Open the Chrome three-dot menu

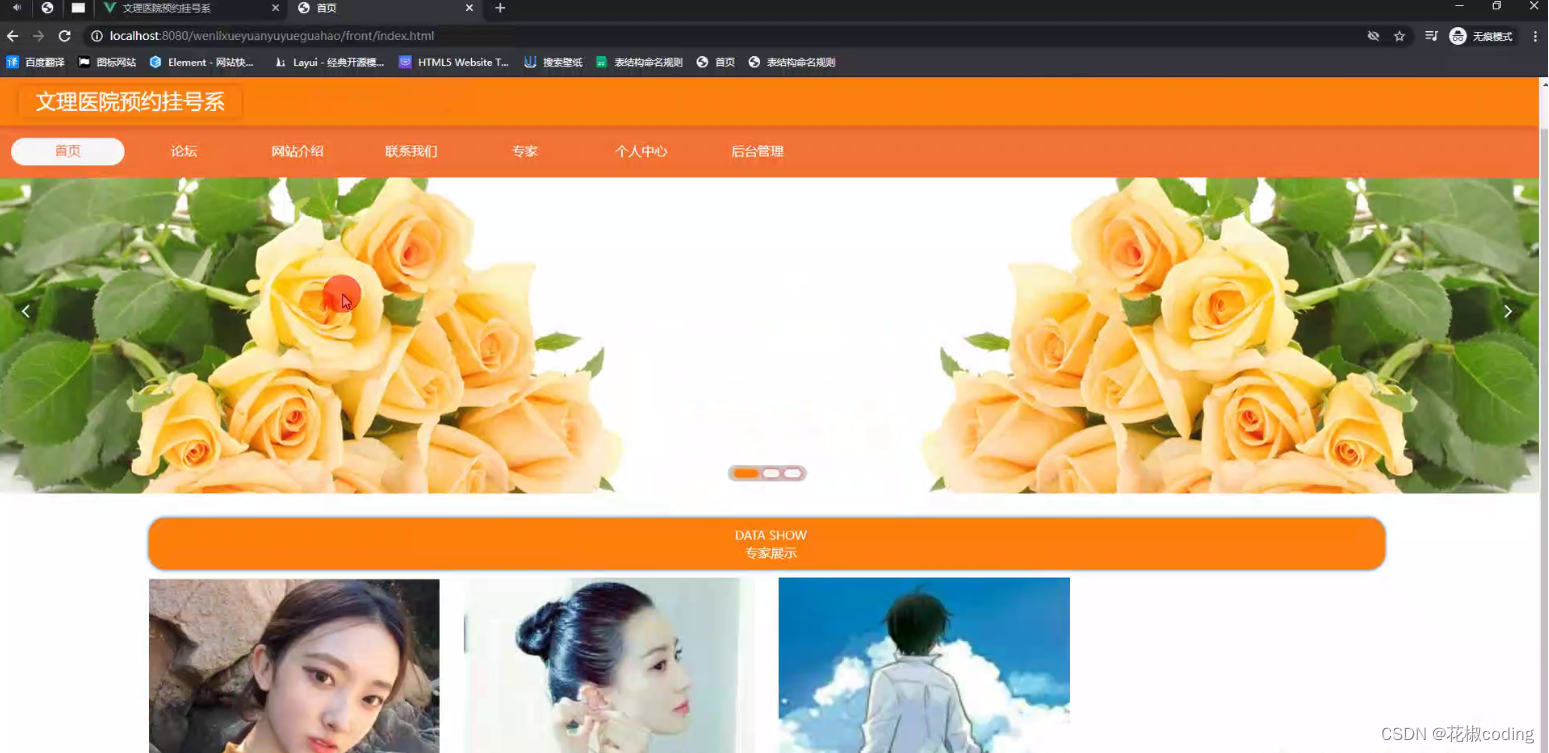coord(1537,35)
